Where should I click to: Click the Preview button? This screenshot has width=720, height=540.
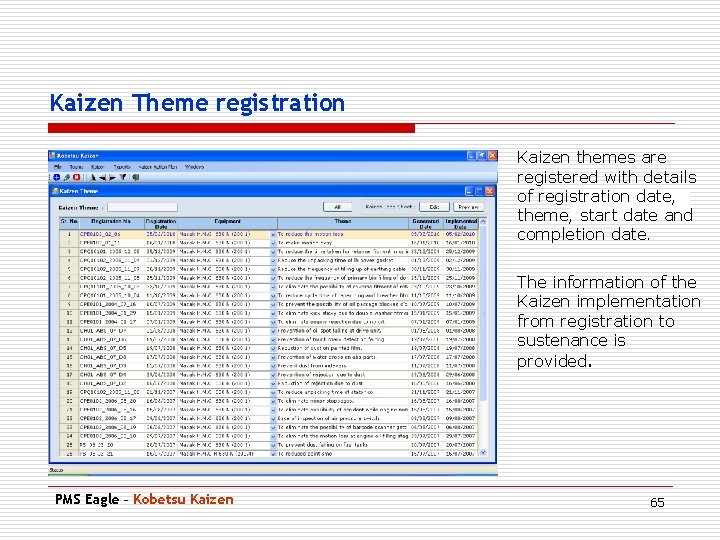point(468,207)
